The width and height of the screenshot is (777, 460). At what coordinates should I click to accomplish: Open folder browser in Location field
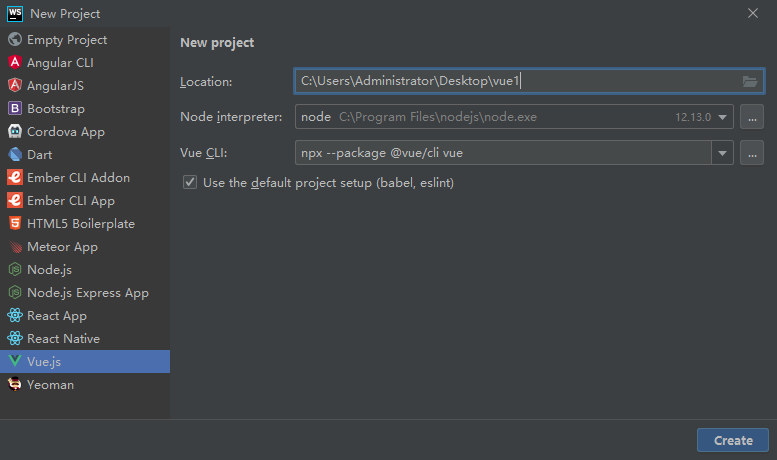750,81
